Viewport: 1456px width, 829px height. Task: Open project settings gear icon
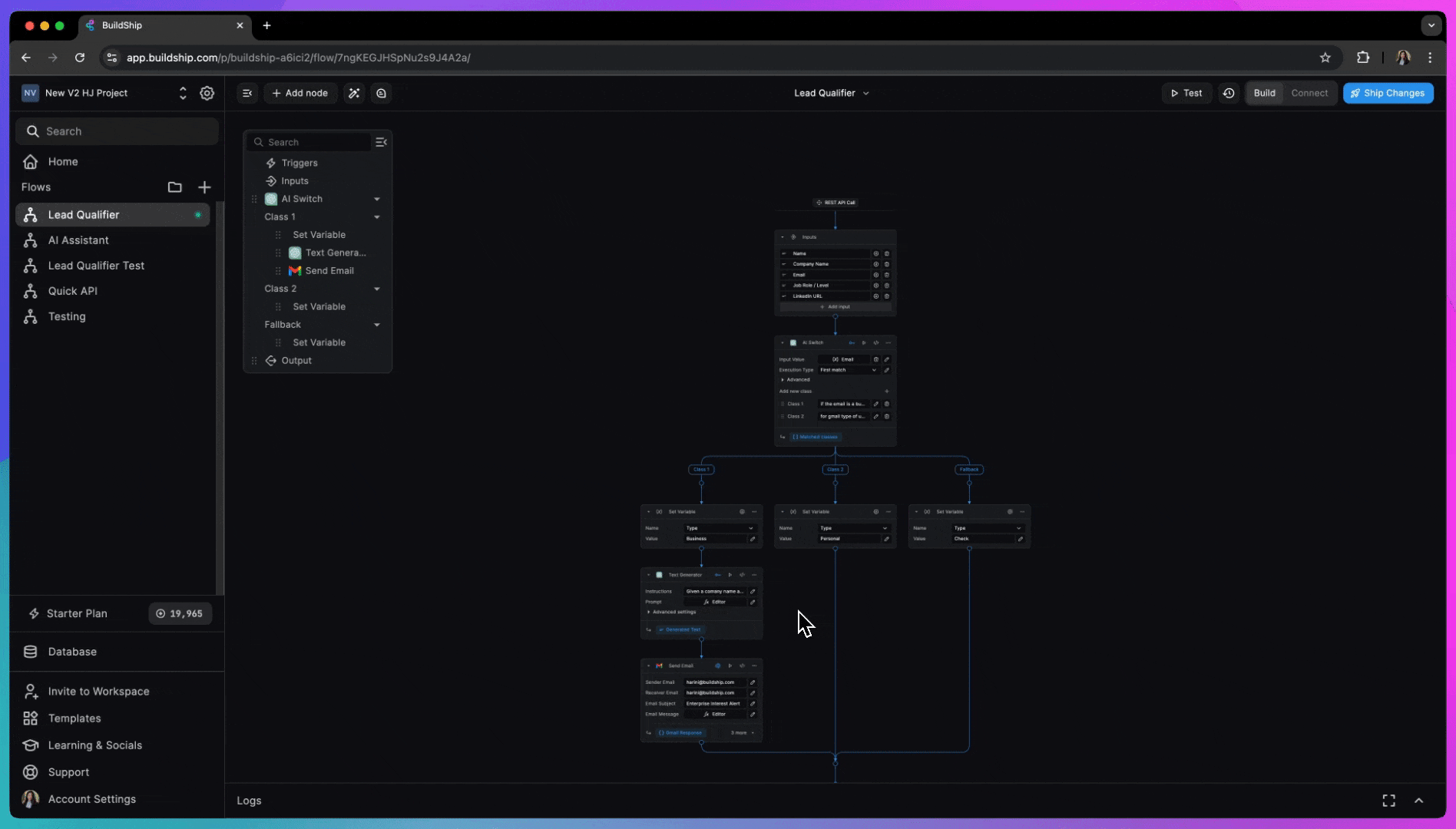207,93
